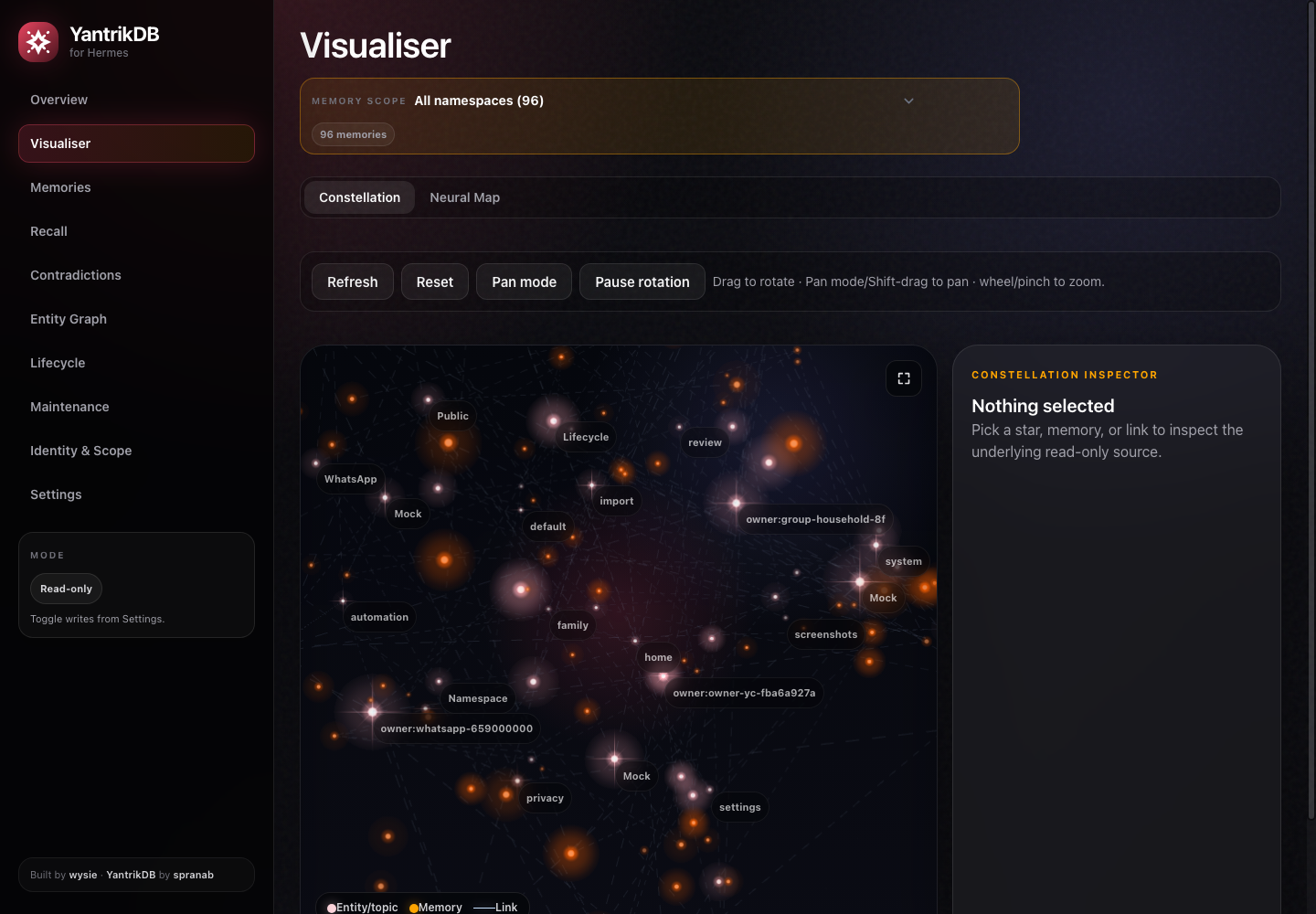The height and width of the screenshot is (914, 1316).
Task: Click the Reset button
Action: (x=435, y=282)
